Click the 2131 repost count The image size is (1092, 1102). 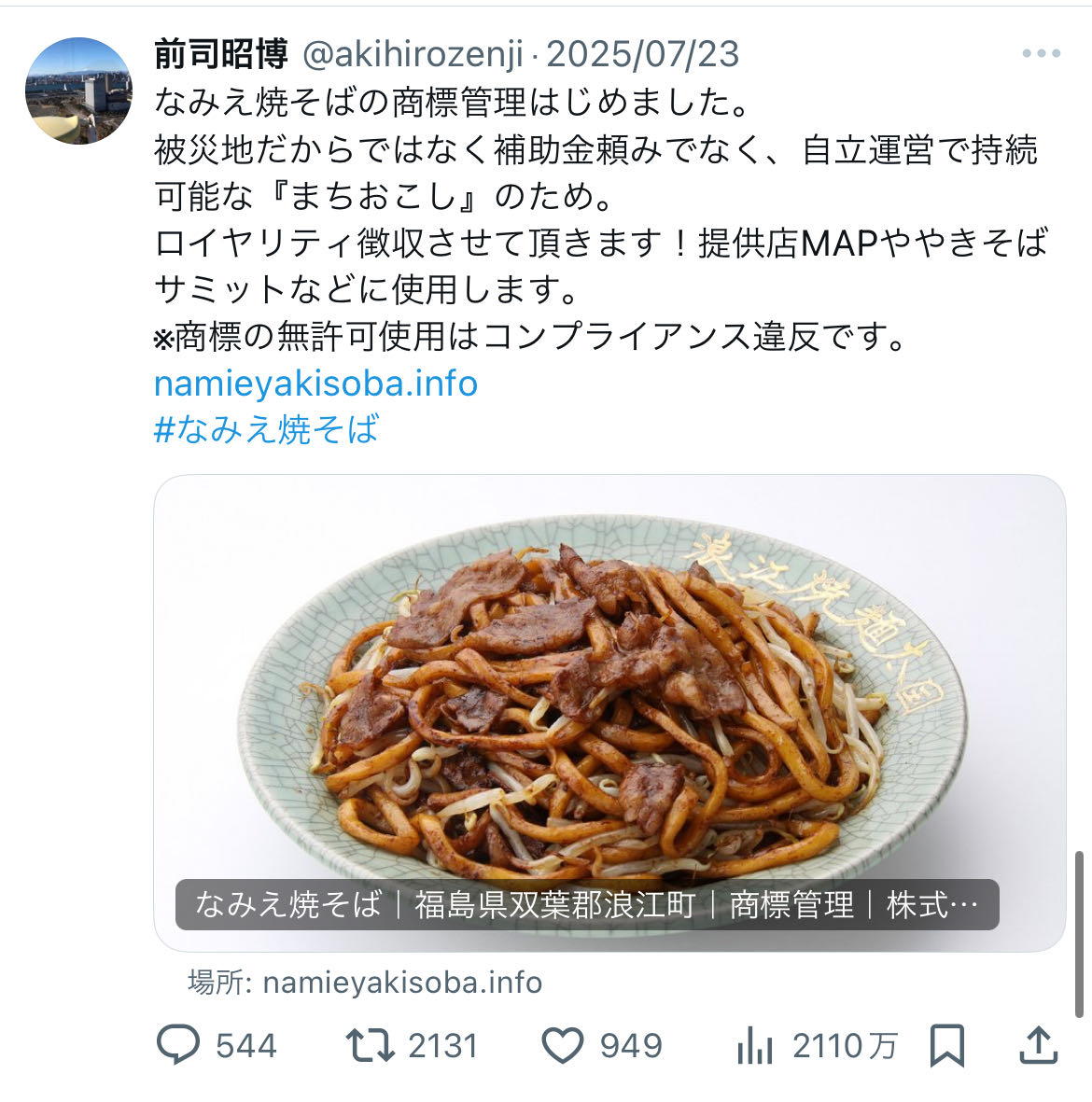click(x=443, y=1046)
